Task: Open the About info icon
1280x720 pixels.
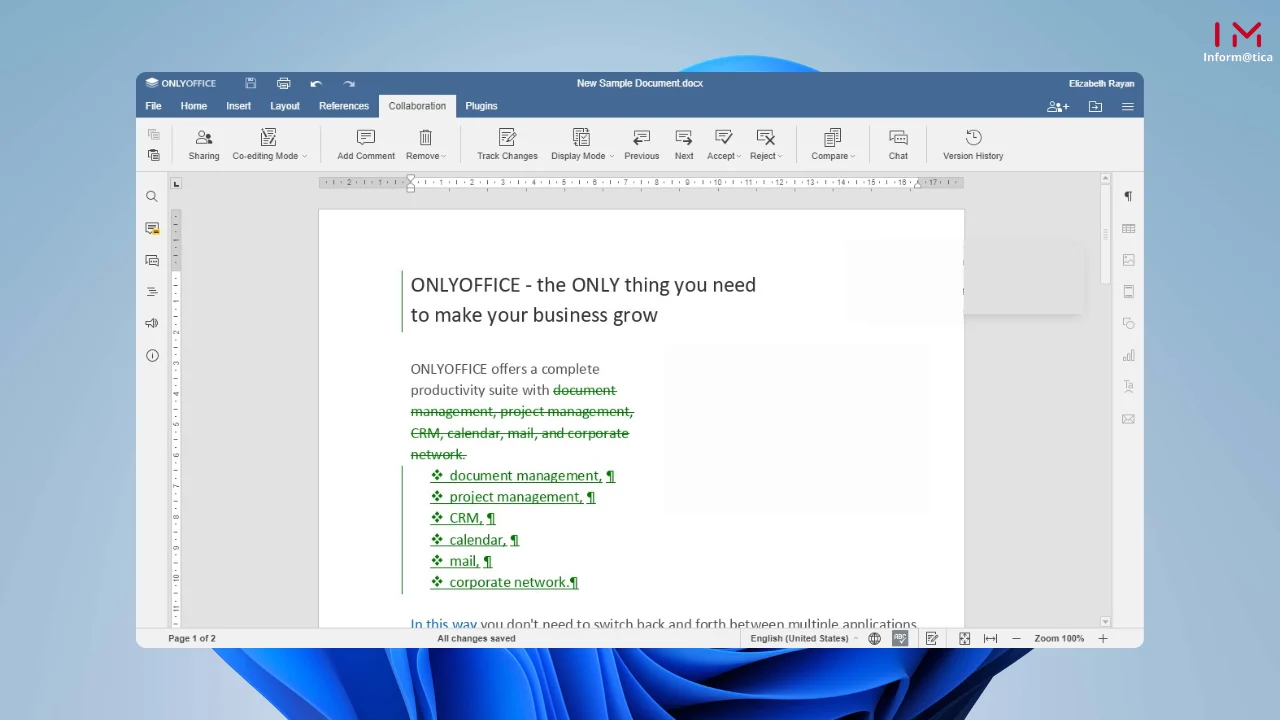Action: pyautogui.click(x=152, y=355)
